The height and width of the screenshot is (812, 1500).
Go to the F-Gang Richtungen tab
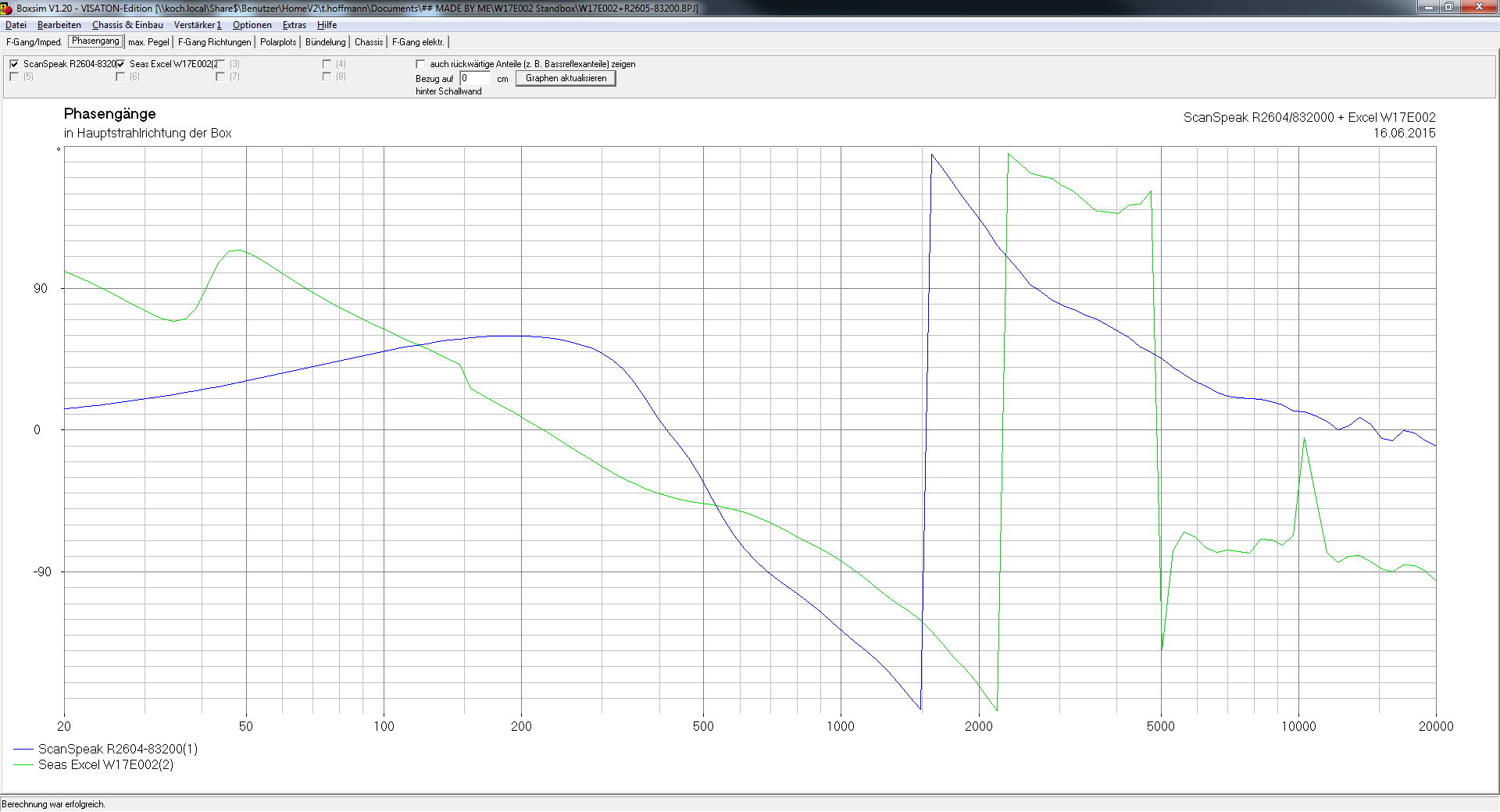214,42
